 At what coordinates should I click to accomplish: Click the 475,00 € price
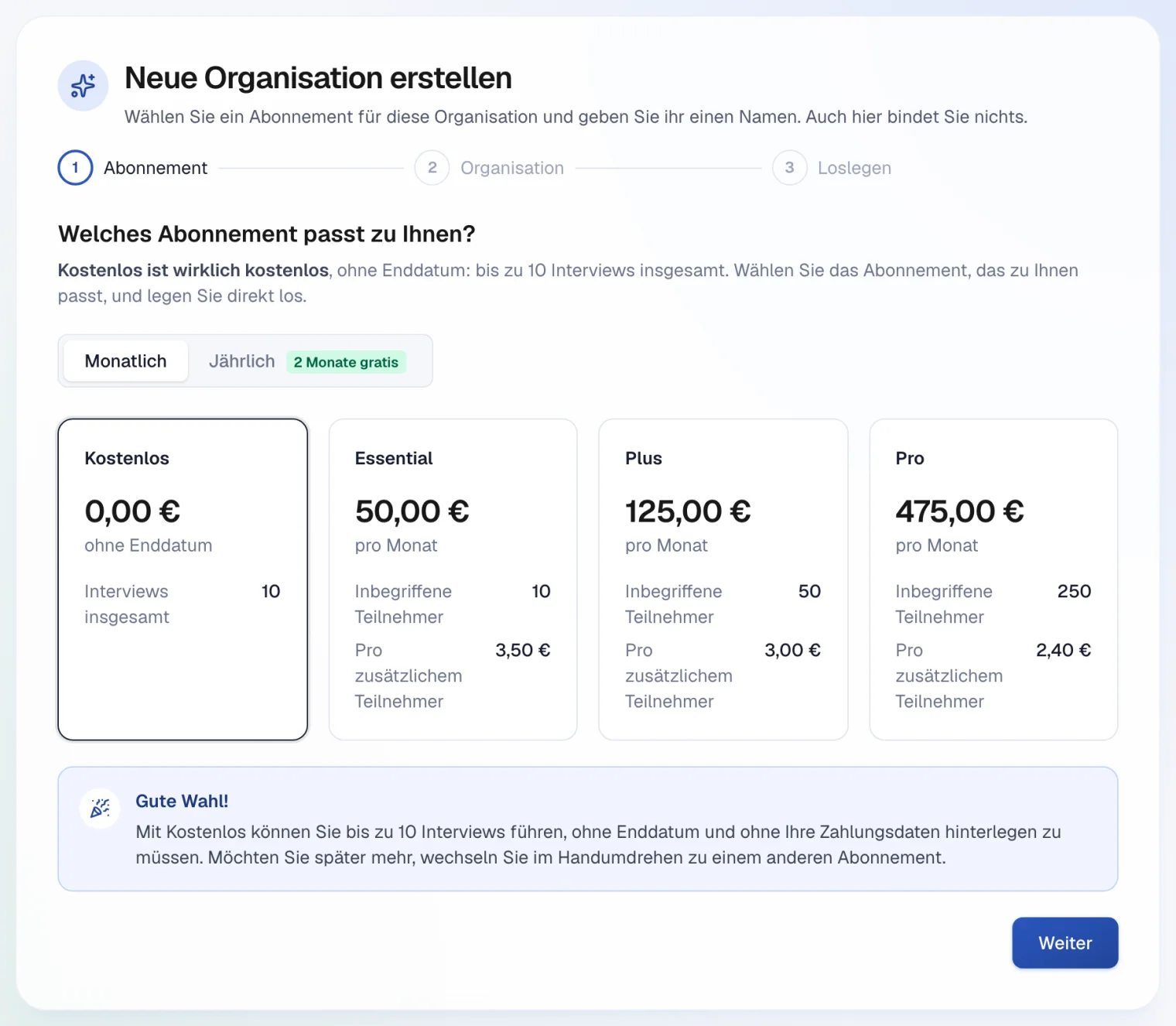click(x=959, y=511)
